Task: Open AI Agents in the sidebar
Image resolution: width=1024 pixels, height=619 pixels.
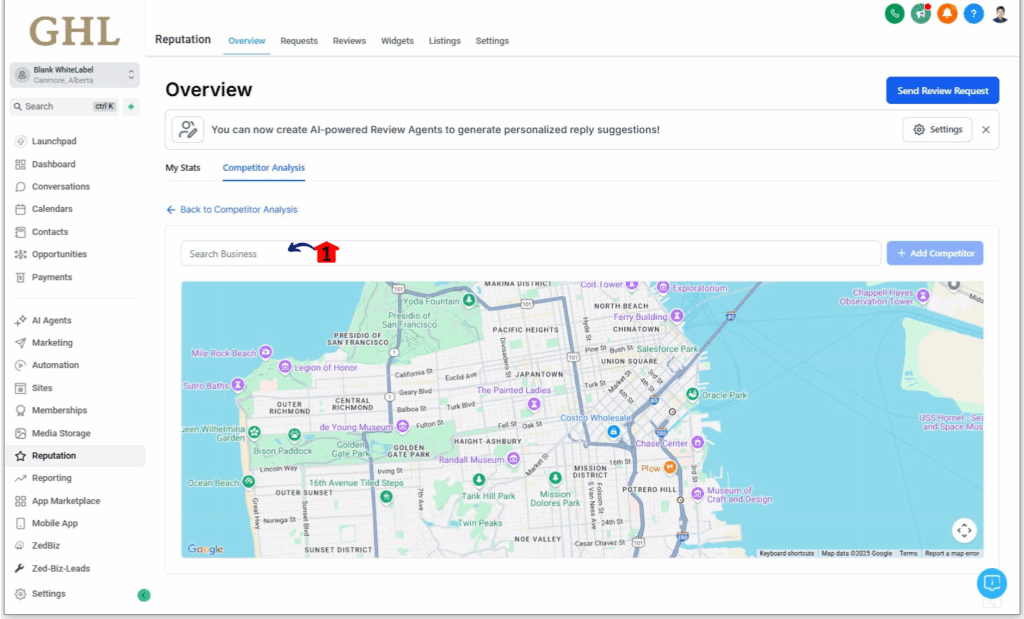Action: [x=52, y=320]
